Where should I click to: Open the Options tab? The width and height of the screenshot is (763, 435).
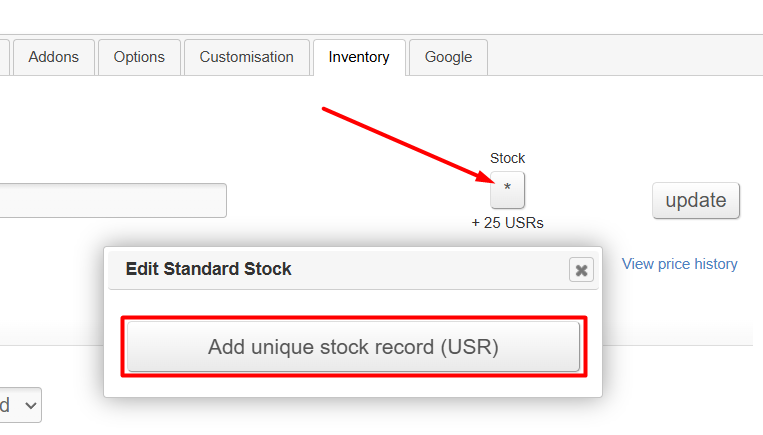coord(139,57)
